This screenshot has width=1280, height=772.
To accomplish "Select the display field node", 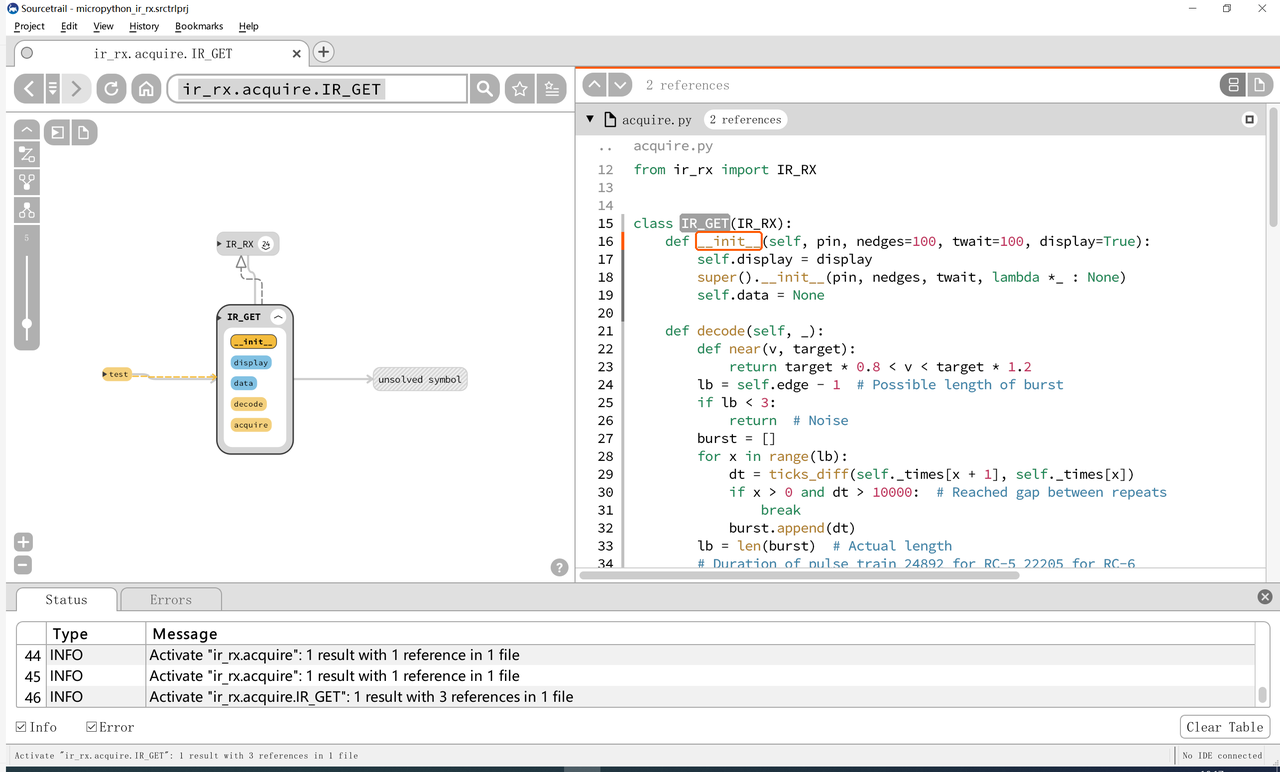I will coord(251,363).
